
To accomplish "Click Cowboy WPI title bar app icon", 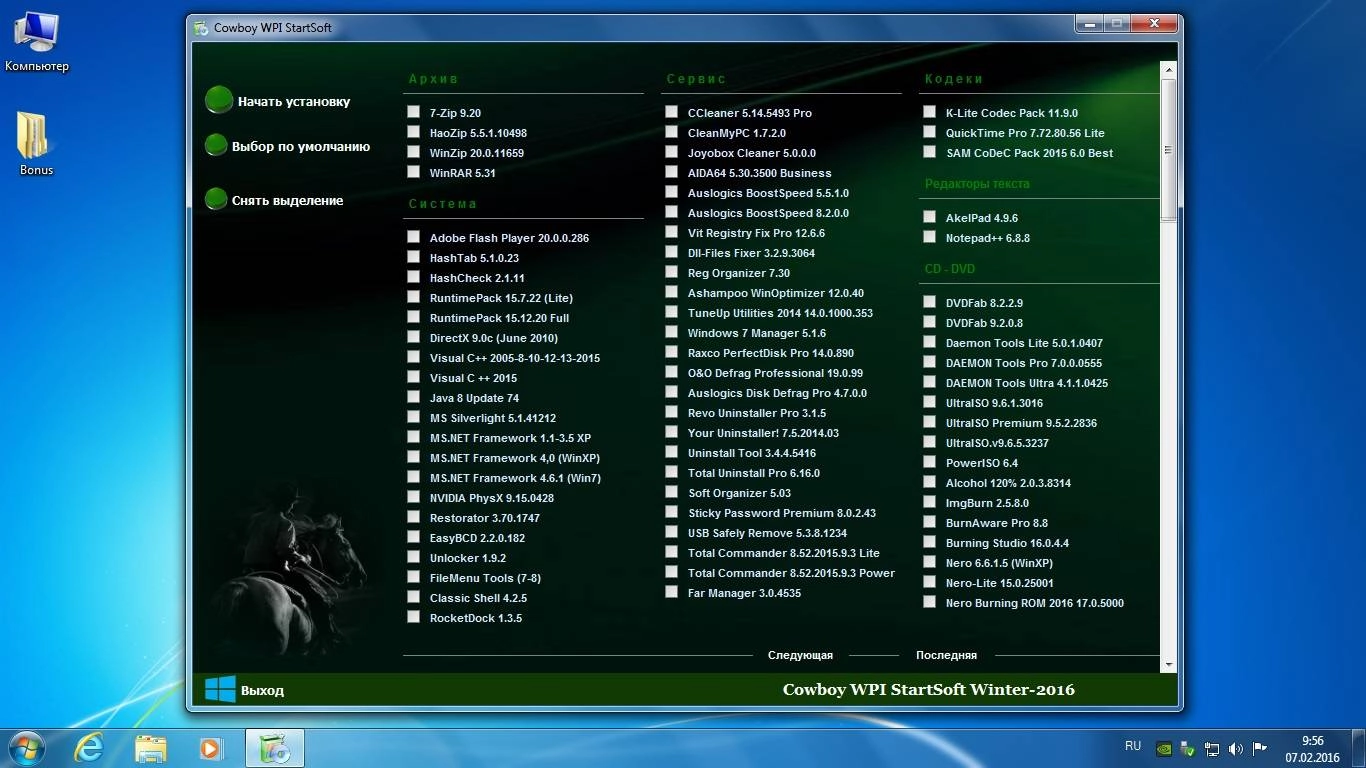I will (x=201, y=28).
